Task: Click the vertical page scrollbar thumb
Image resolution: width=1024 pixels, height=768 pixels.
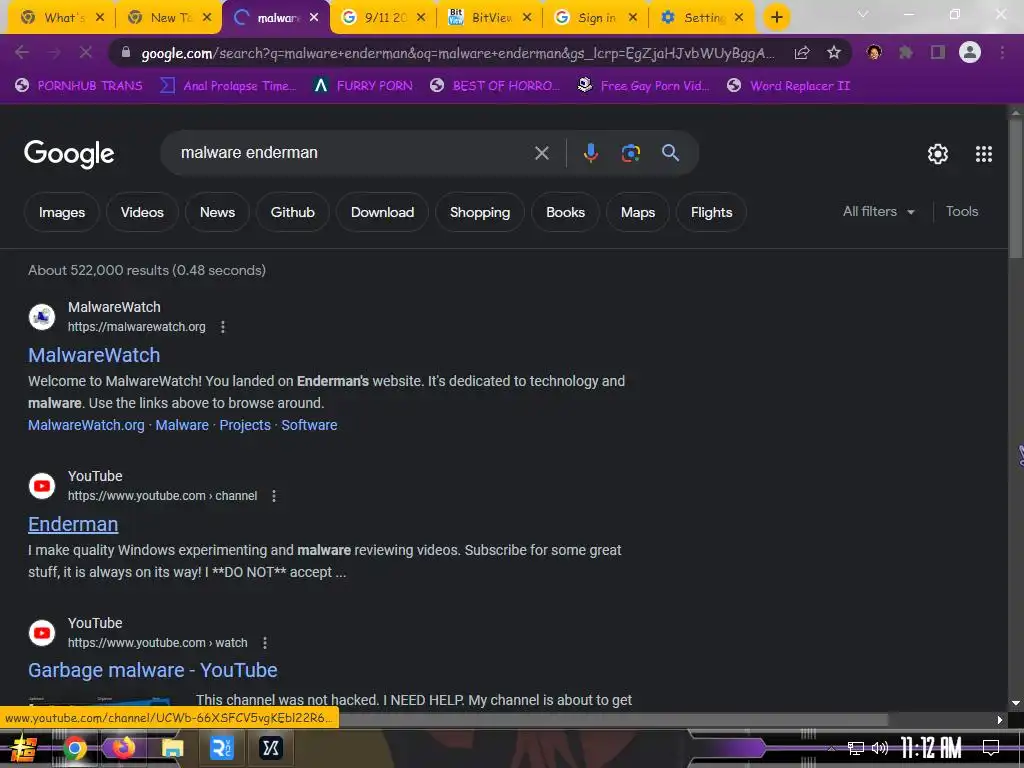Action: click(1016, 189)
